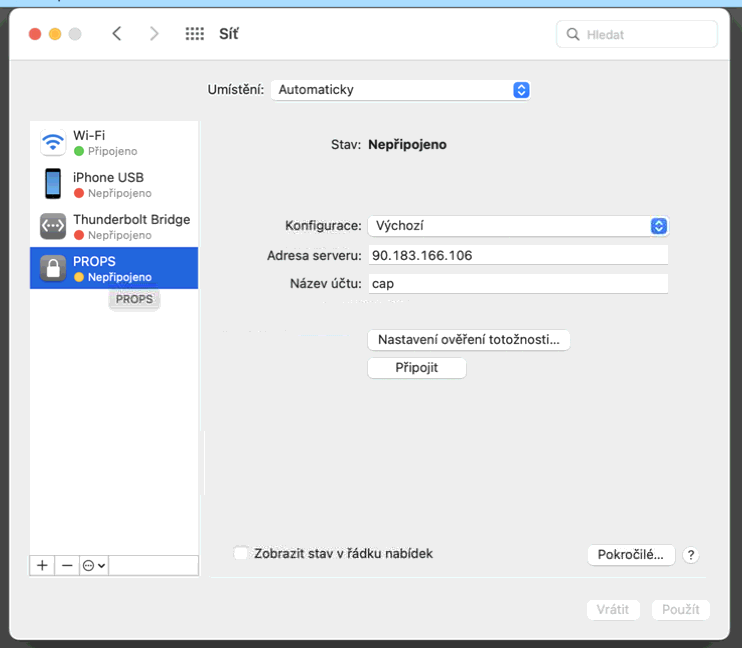This screenshot has height=648, width=742.
Task: Open the service actions menu
Action: pyautogui.click(x=94, y=565)
